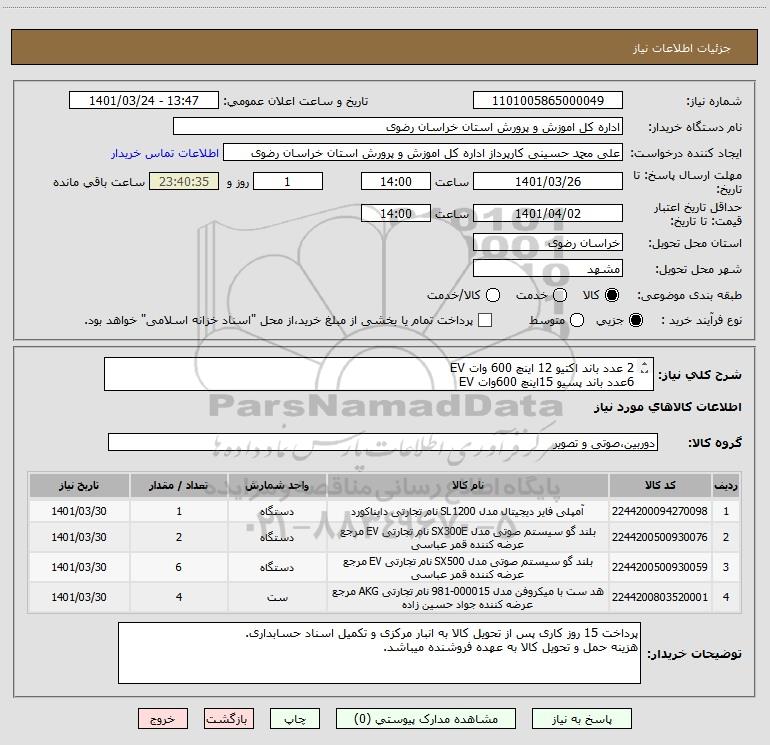
Task: Click the AKG headset item name
Action: pyautogui.click(x=468, y=598)
